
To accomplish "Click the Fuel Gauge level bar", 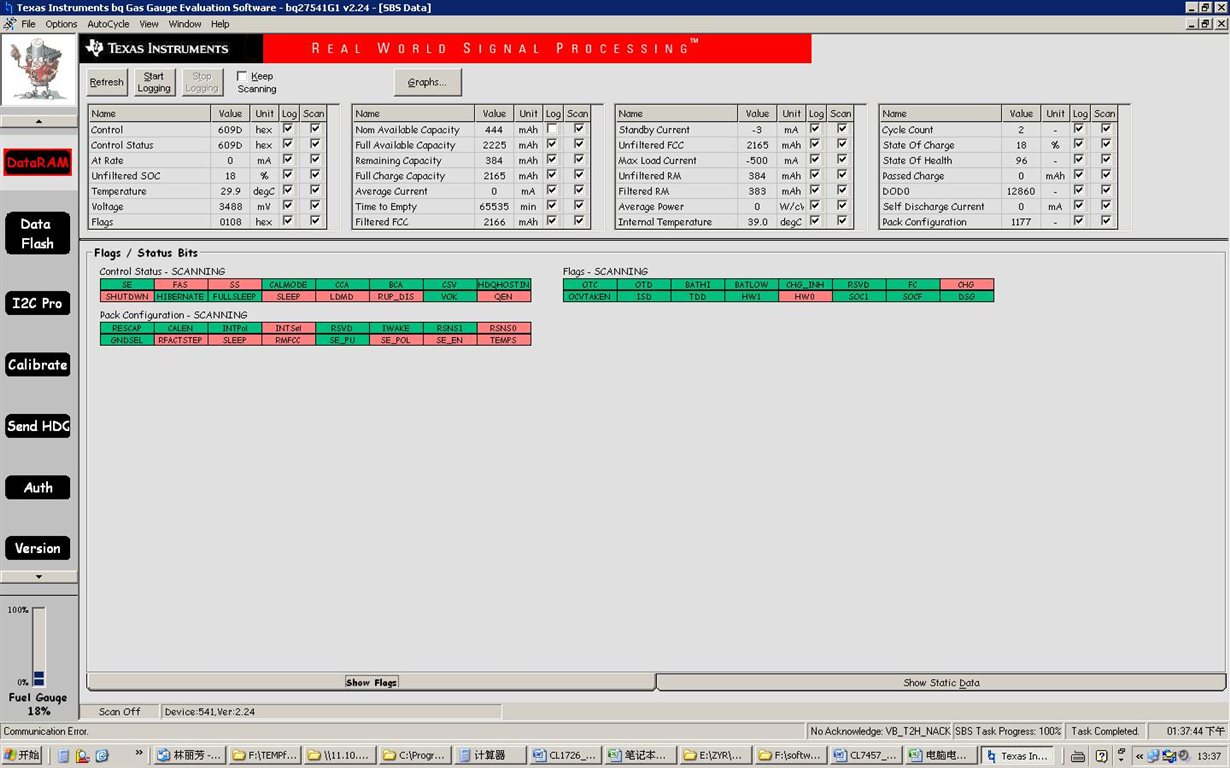I will pyautogui.click(x=39, y=647).
